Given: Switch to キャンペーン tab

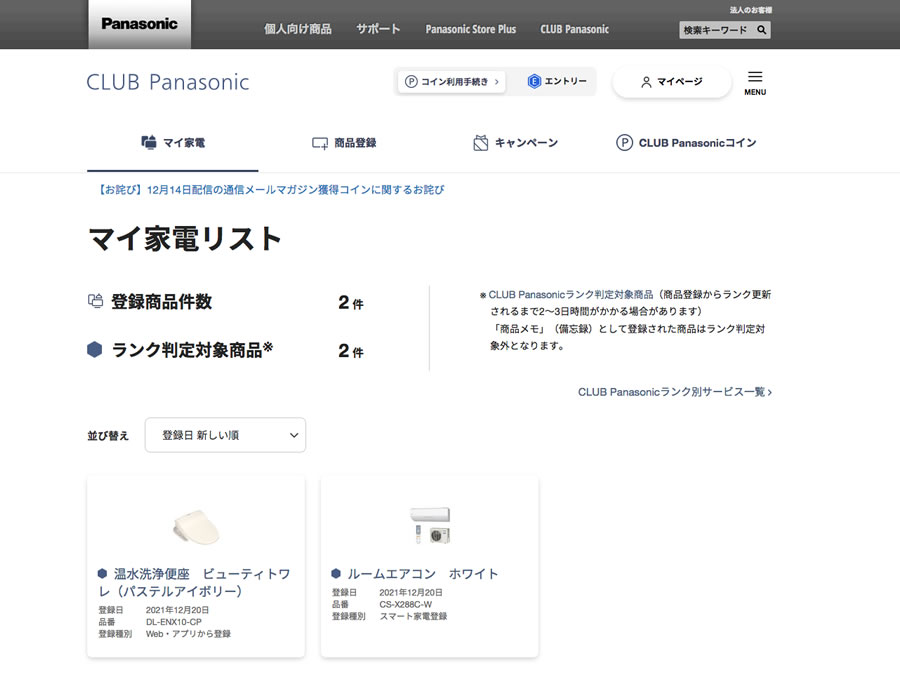Looking at the screenshot, I should (515, 143).
